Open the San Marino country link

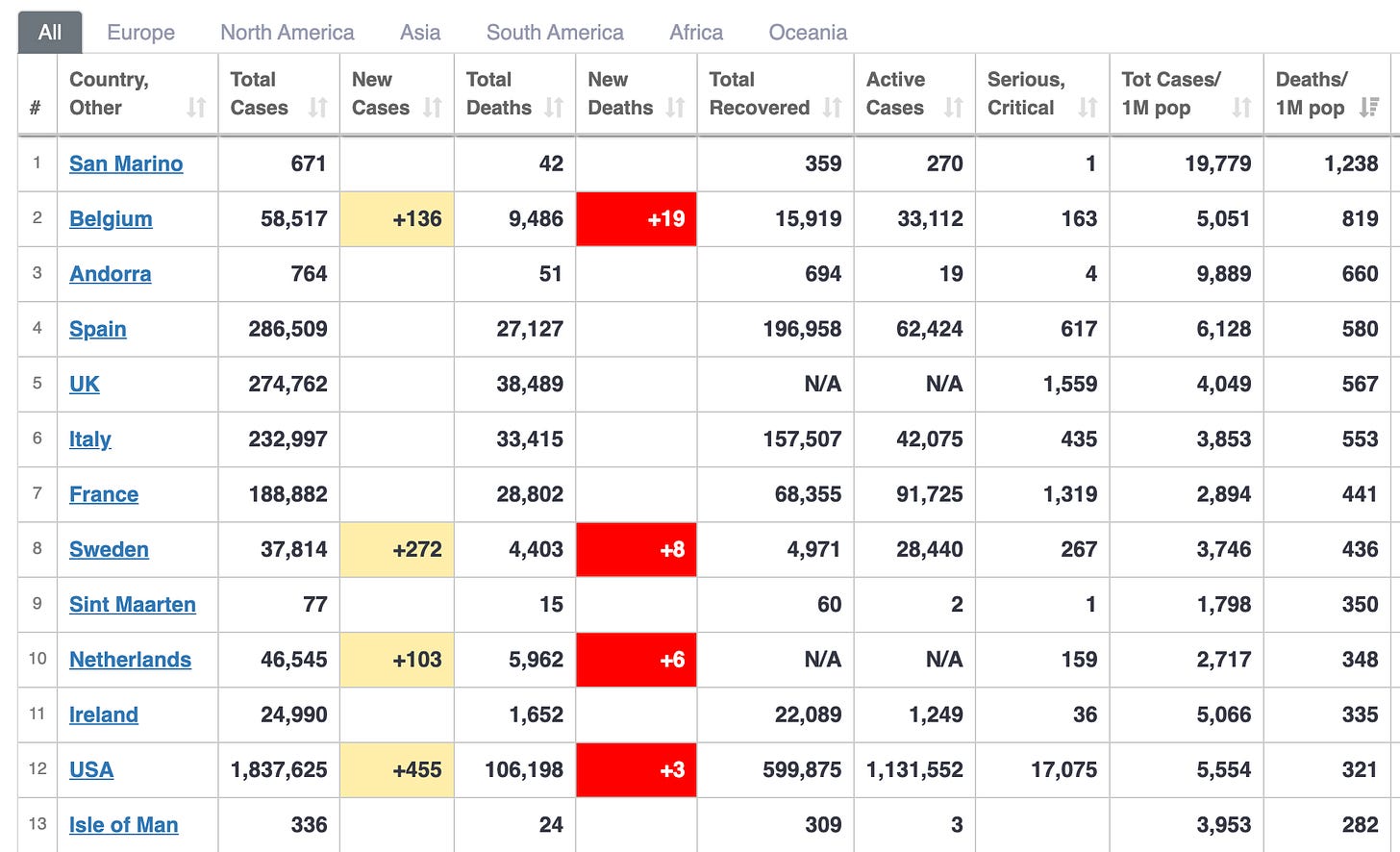[126, 163]
